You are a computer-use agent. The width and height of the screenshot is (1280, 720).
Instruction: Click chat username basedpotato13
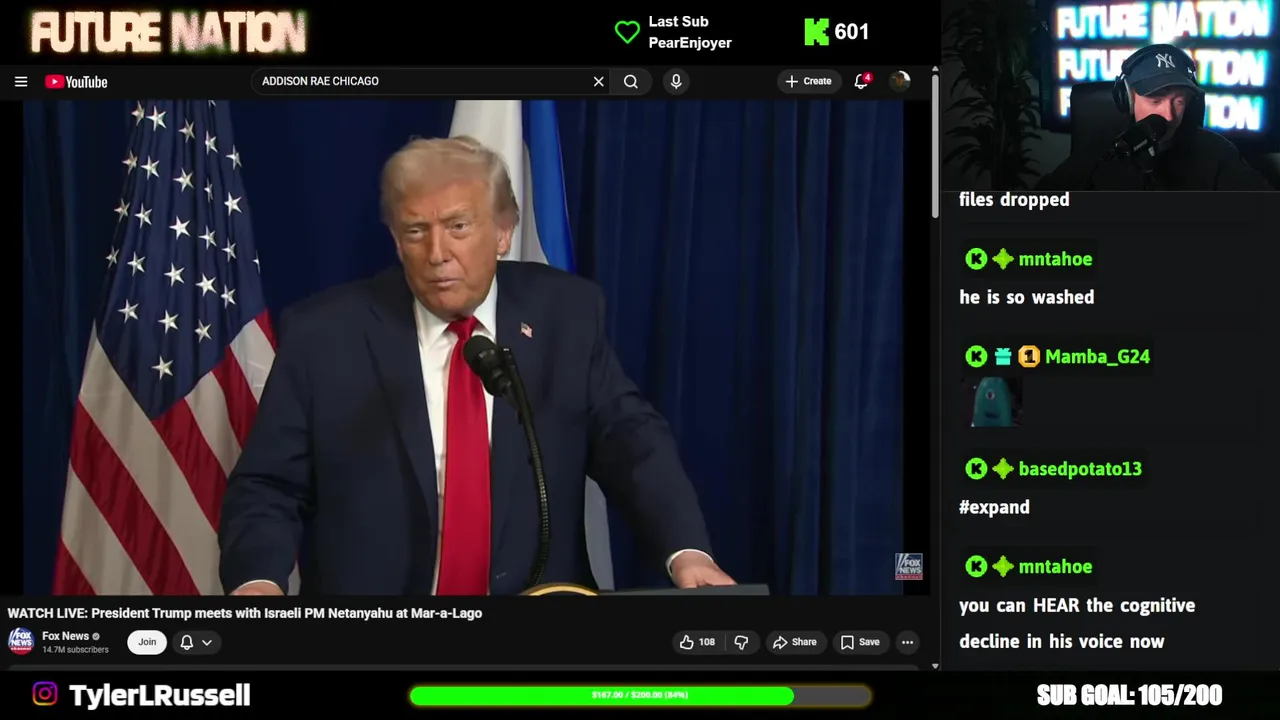1079,469
